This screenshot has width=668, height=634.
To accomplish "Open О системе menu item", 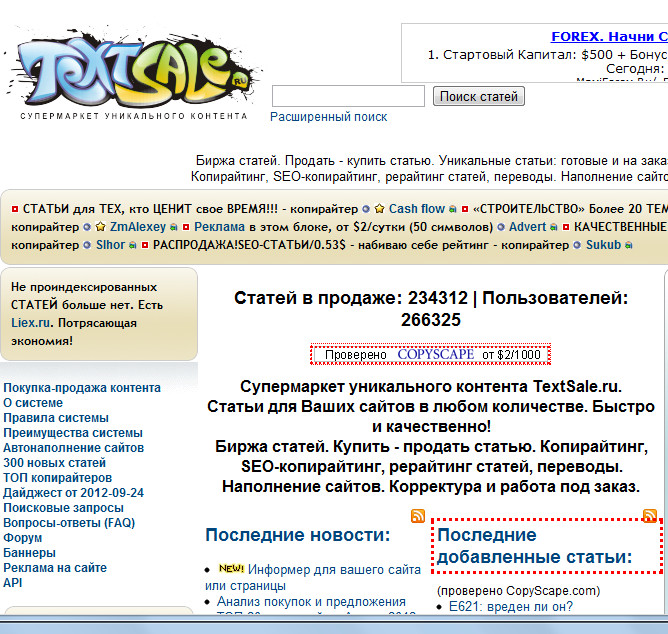I will [33, 403].
